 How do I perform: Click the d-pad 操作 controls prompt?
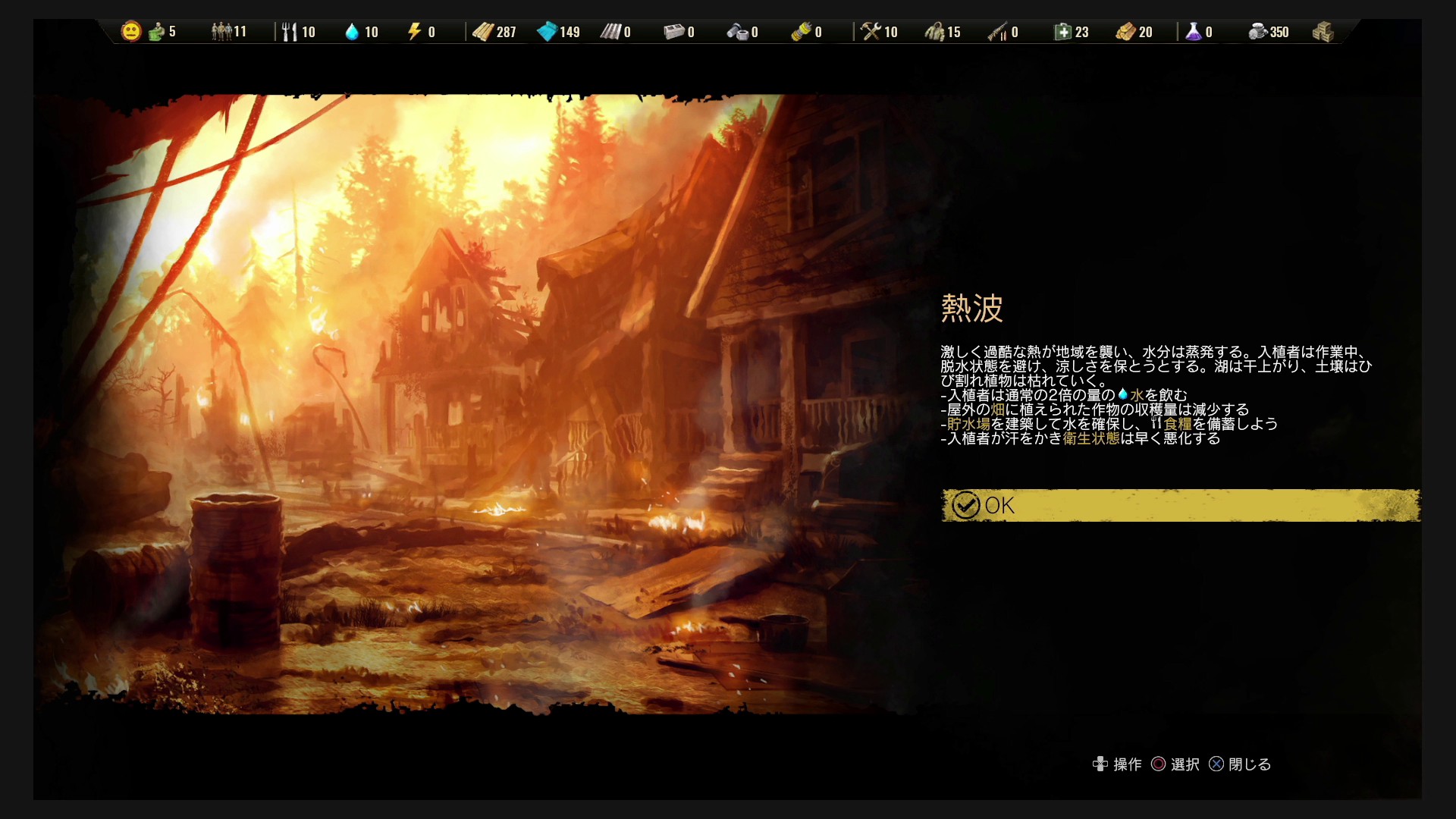(x=1117, y=764)
